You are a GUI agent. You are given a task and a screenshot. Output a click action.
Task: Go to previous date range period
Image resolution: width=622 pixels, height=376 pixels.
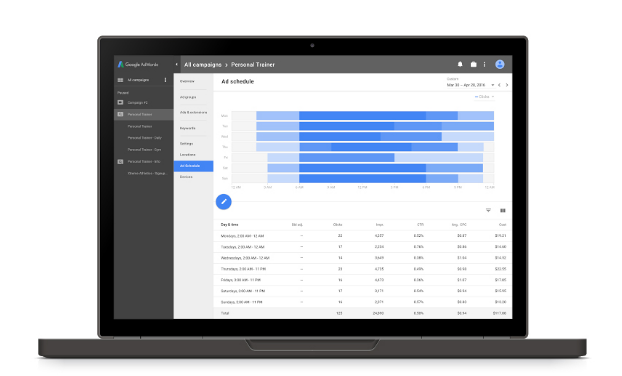click(499, 85)
